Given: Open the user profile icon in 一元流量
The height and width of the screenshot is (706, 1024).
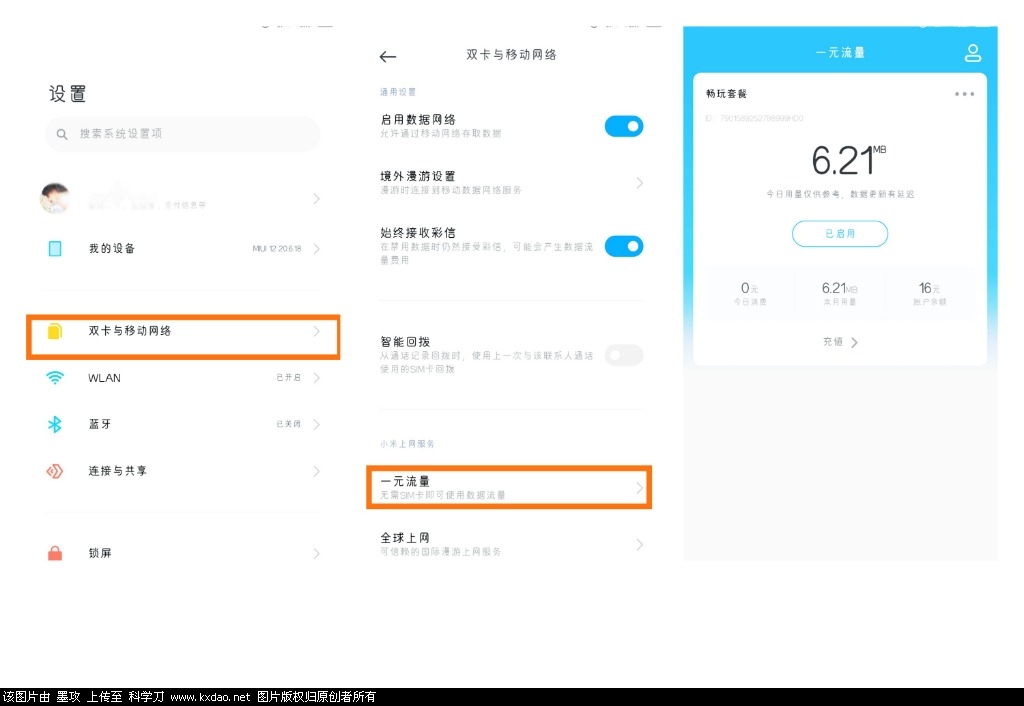Looking at the screenshot, I should (x=972, y=53).
